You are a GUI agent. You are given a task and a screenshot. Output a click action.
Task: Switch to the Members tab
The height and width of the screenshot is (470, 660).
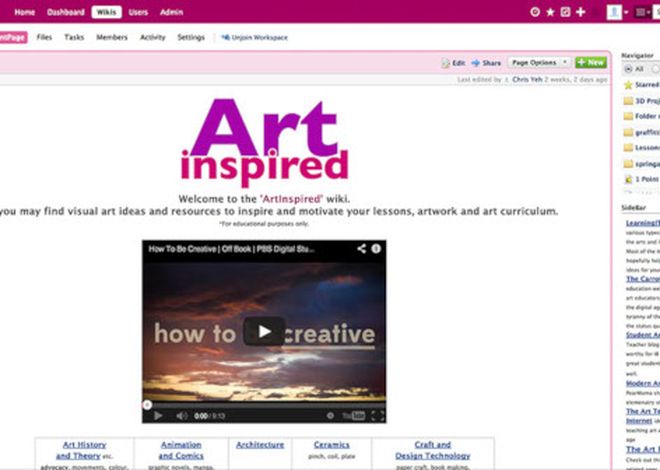click(112, 37)
